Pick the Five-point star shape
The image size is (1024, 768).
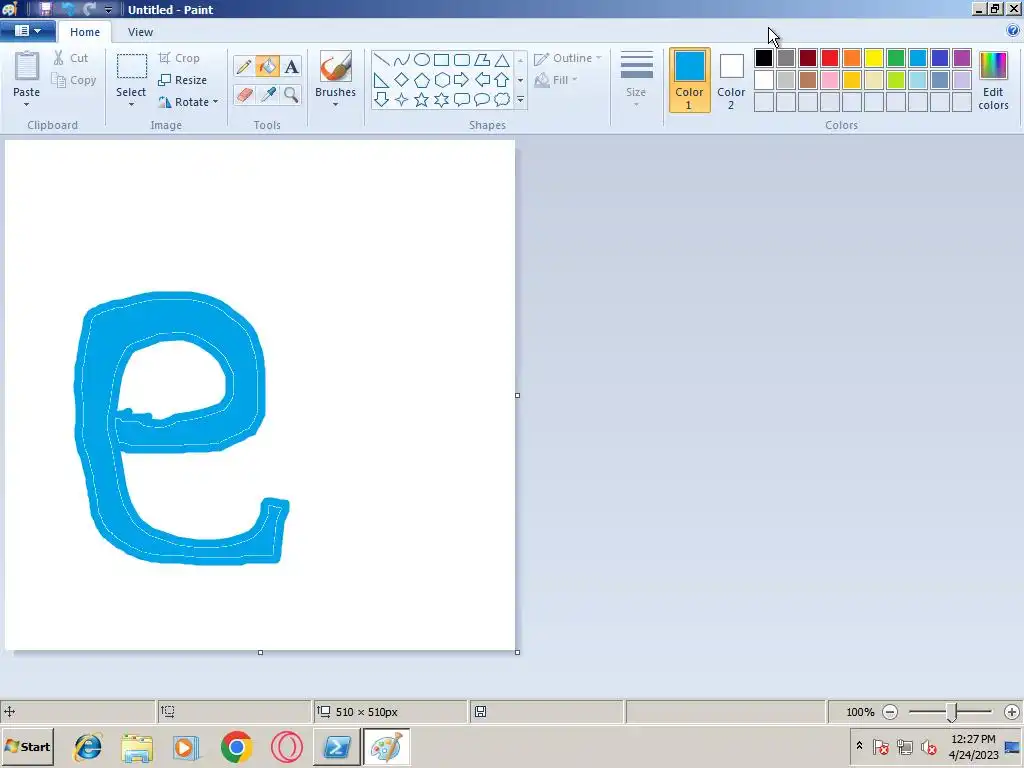point(422,100)
